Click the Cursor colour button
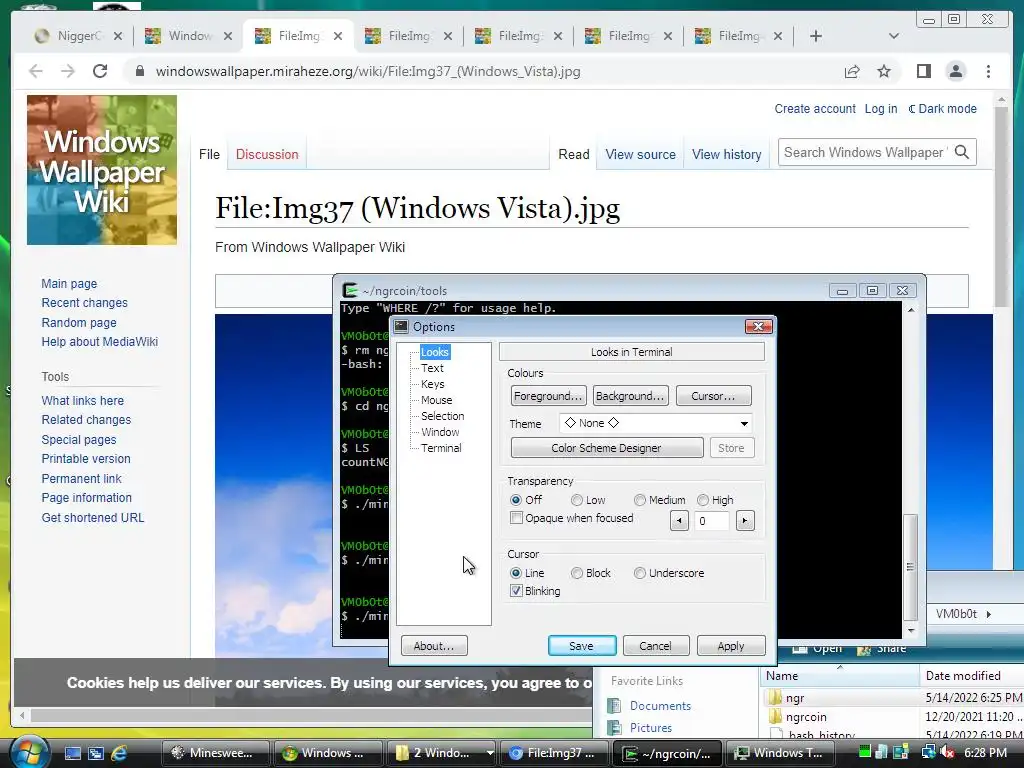Viewport: 1024px width, 768px height. [713, 396]
